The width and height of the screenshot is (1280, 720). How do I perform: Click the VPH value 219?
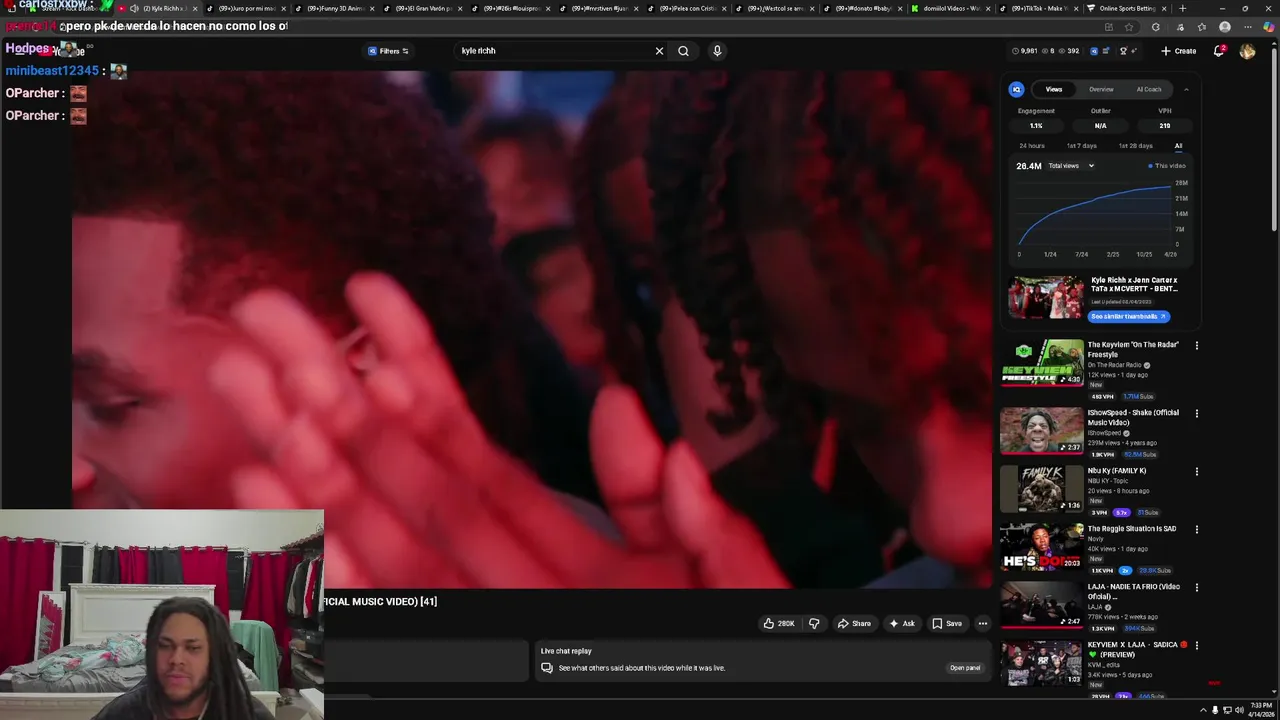[1164, 126]
